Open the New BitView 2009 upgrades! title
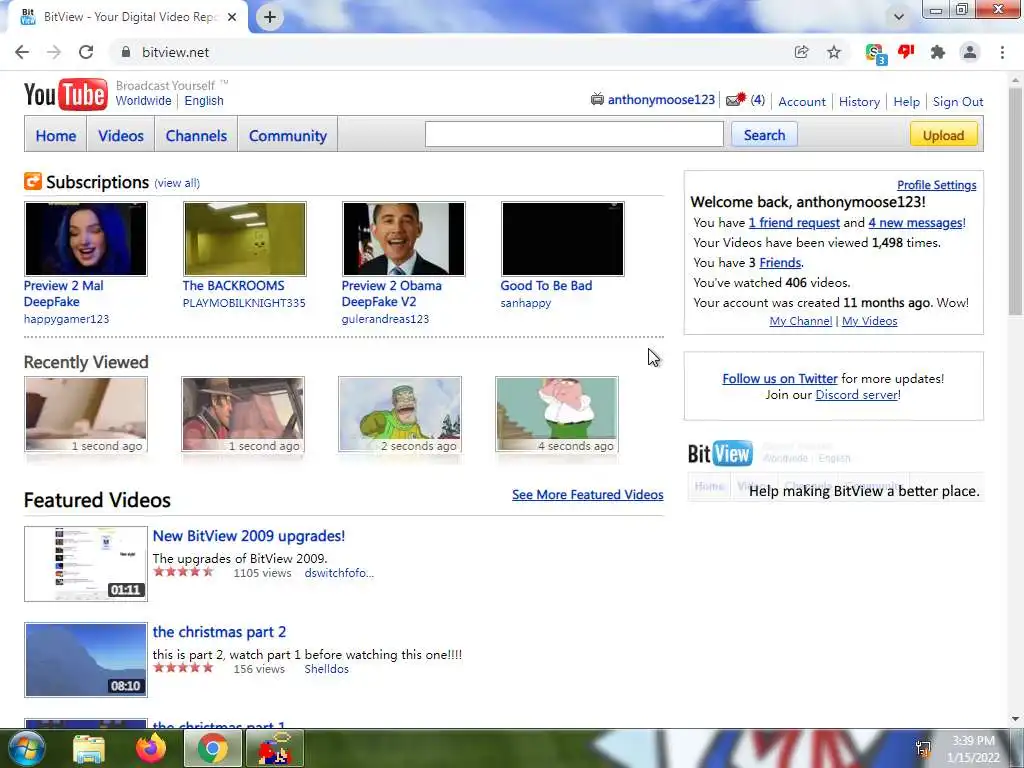Screen dimensions: 1024x768 (x=249, y=536)
